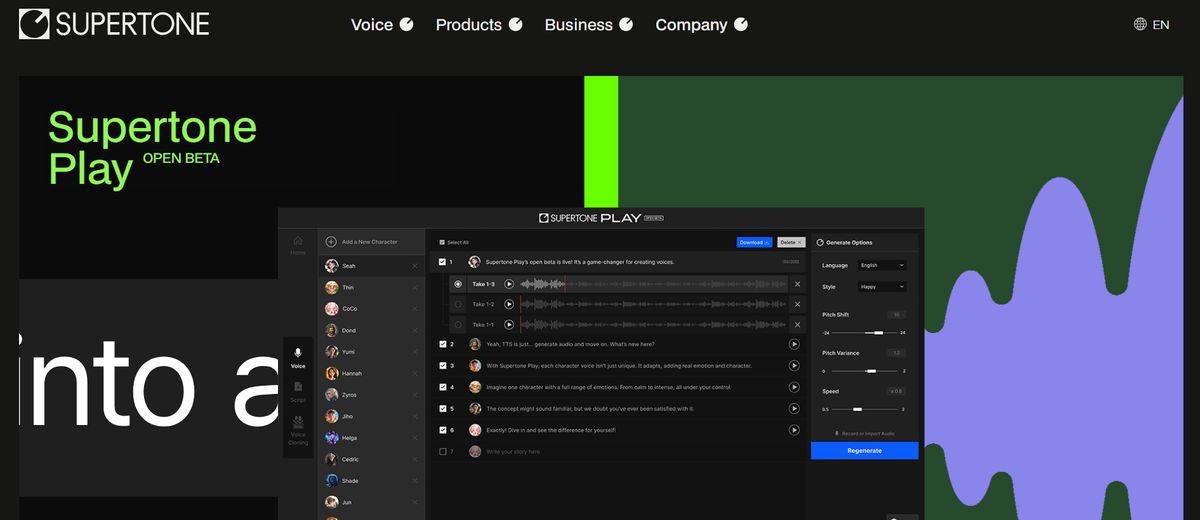
Task: Click the globe language icon
Action: 1140,24
